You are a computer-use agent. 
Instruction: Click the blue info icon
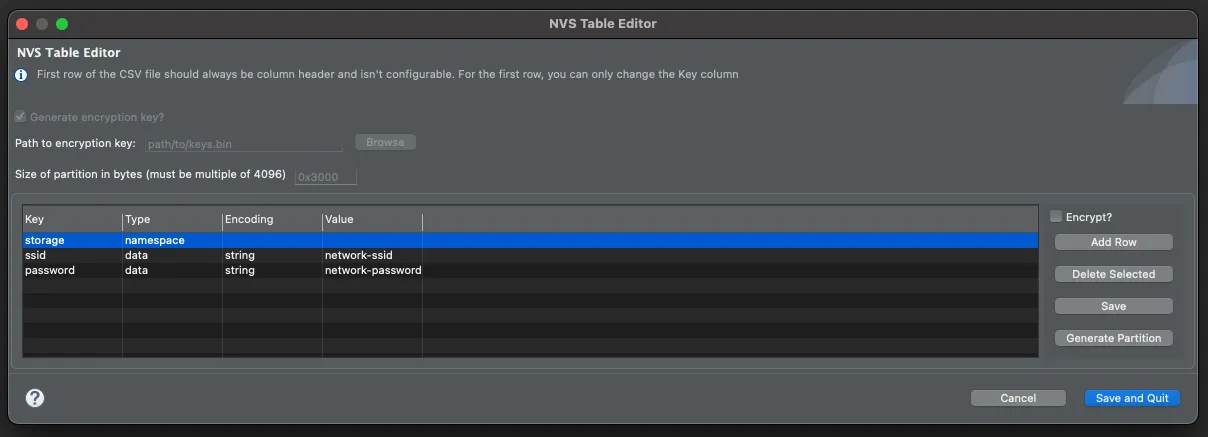pyautogui.click(x=21, y=75)
